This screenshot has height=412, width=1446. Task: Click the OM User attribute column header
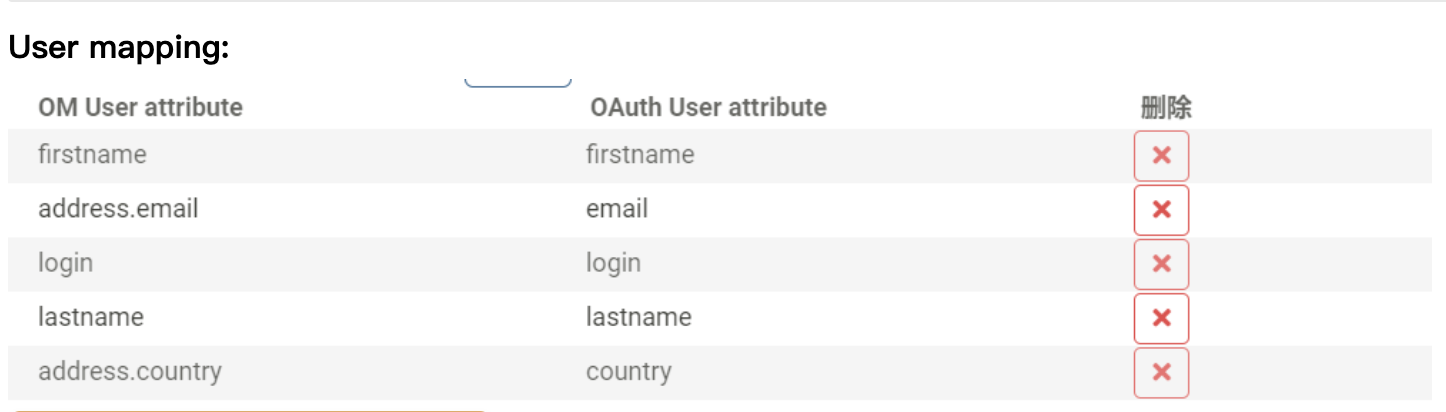point(140,107)
